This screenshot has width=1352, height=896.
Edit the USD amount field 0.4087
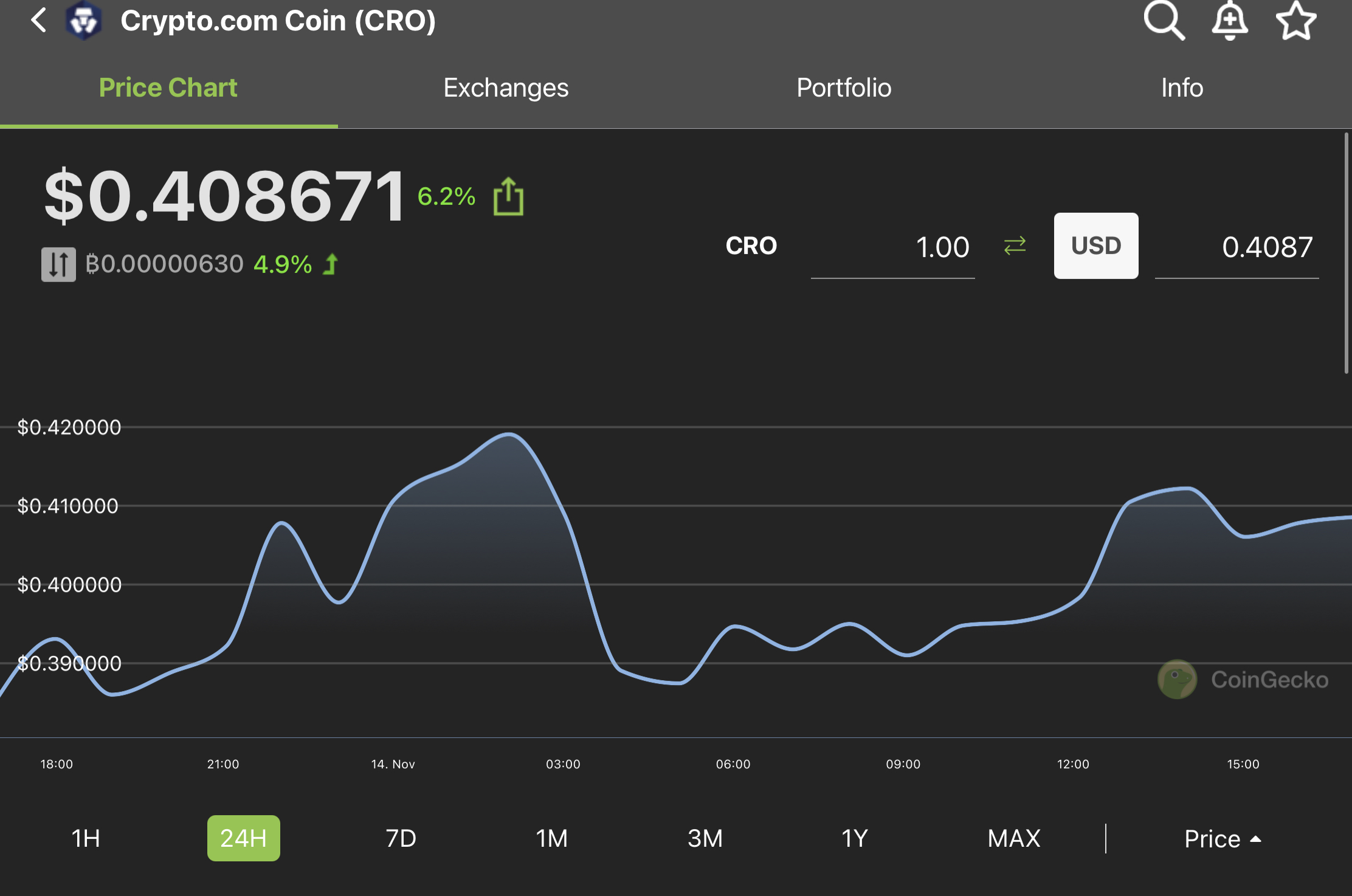[x=1237, y=247]
